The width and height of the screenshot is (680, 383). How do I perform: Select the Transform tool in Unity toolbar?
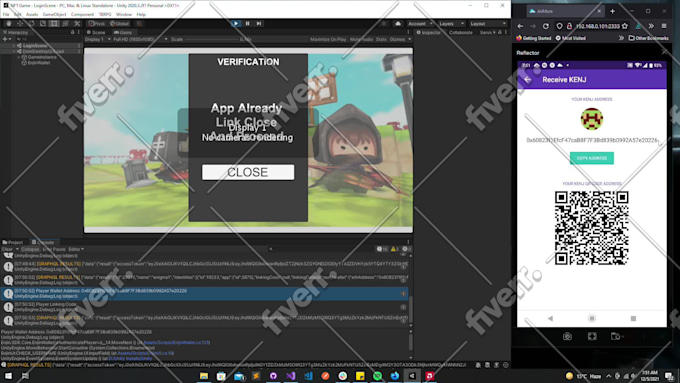pos(65,23)
